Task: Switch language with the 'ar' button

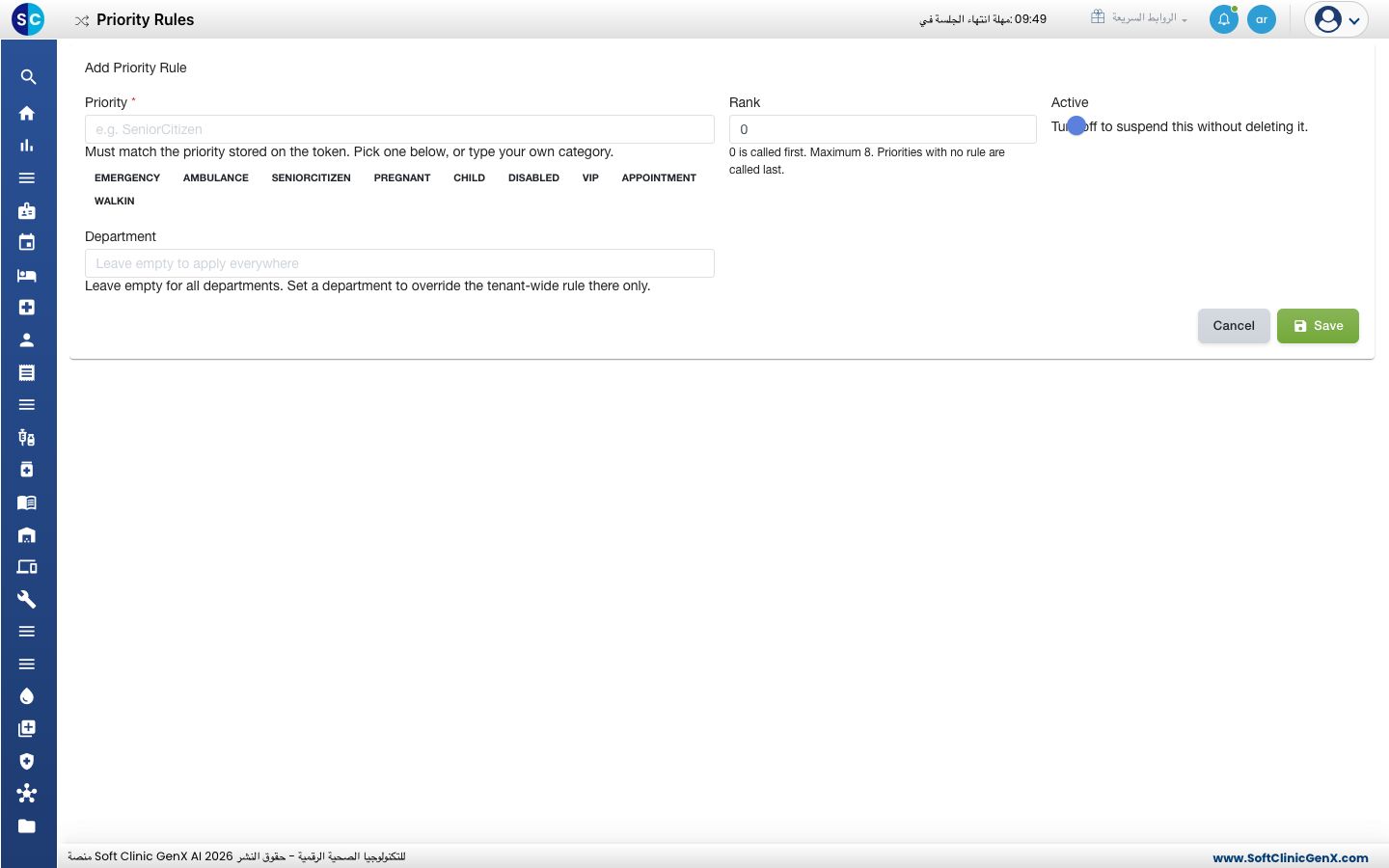Action: pos(1262,19)
